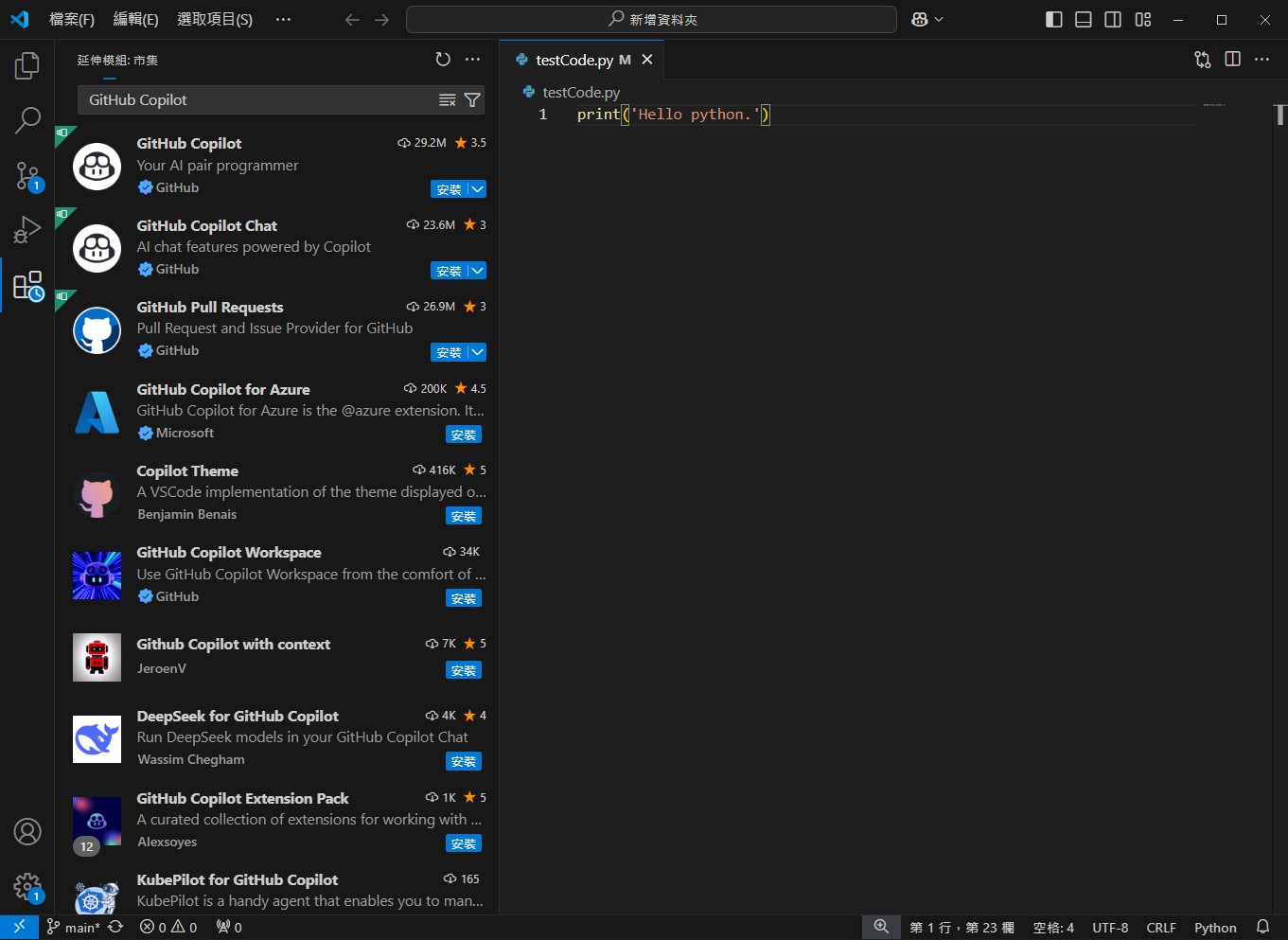Open Copilot Theme extension details
Image resolution: width=1288 pixels, height=940 pixels.
point(276,493)
